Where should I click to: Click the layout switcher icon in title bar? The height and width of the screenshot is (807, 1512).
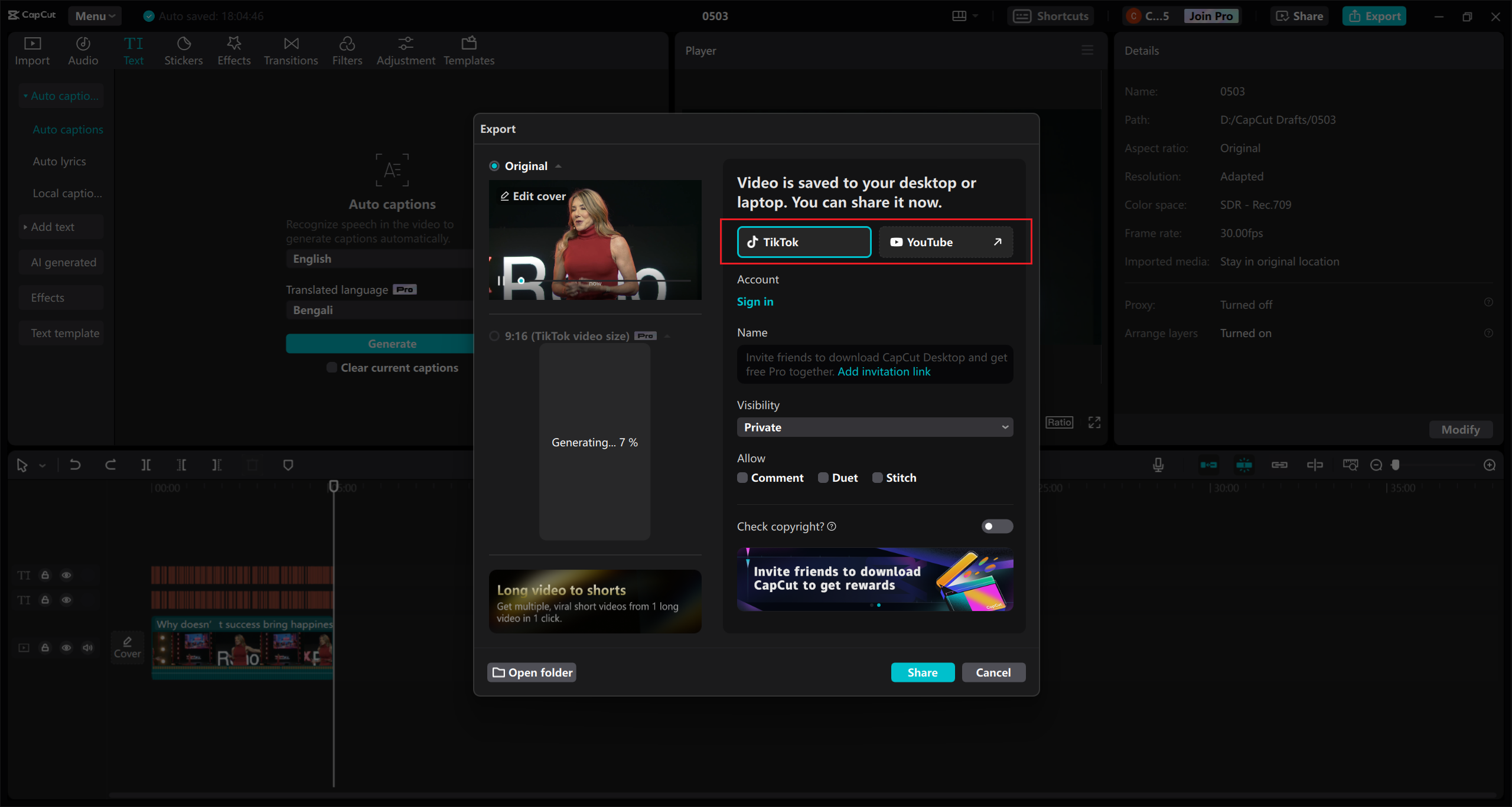click(x=959, y=16)
